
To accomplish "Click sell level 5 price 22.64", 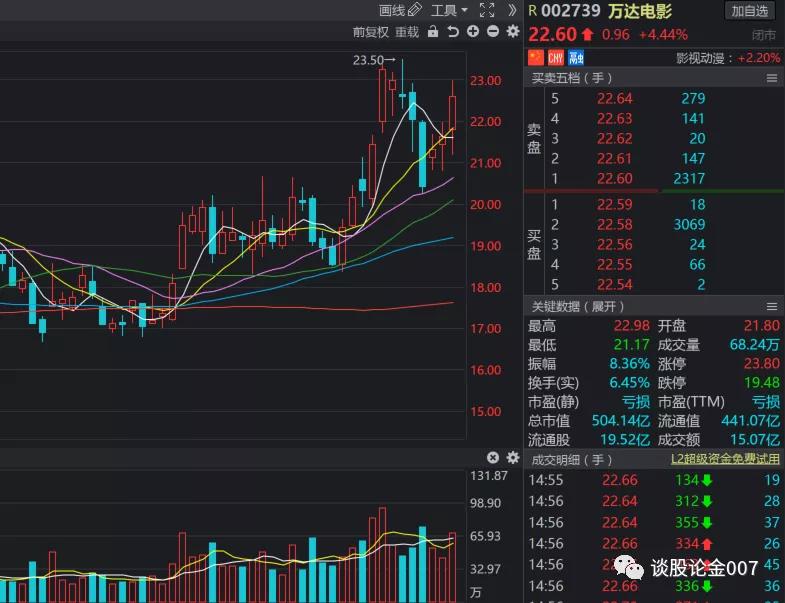I will [614, 98].
